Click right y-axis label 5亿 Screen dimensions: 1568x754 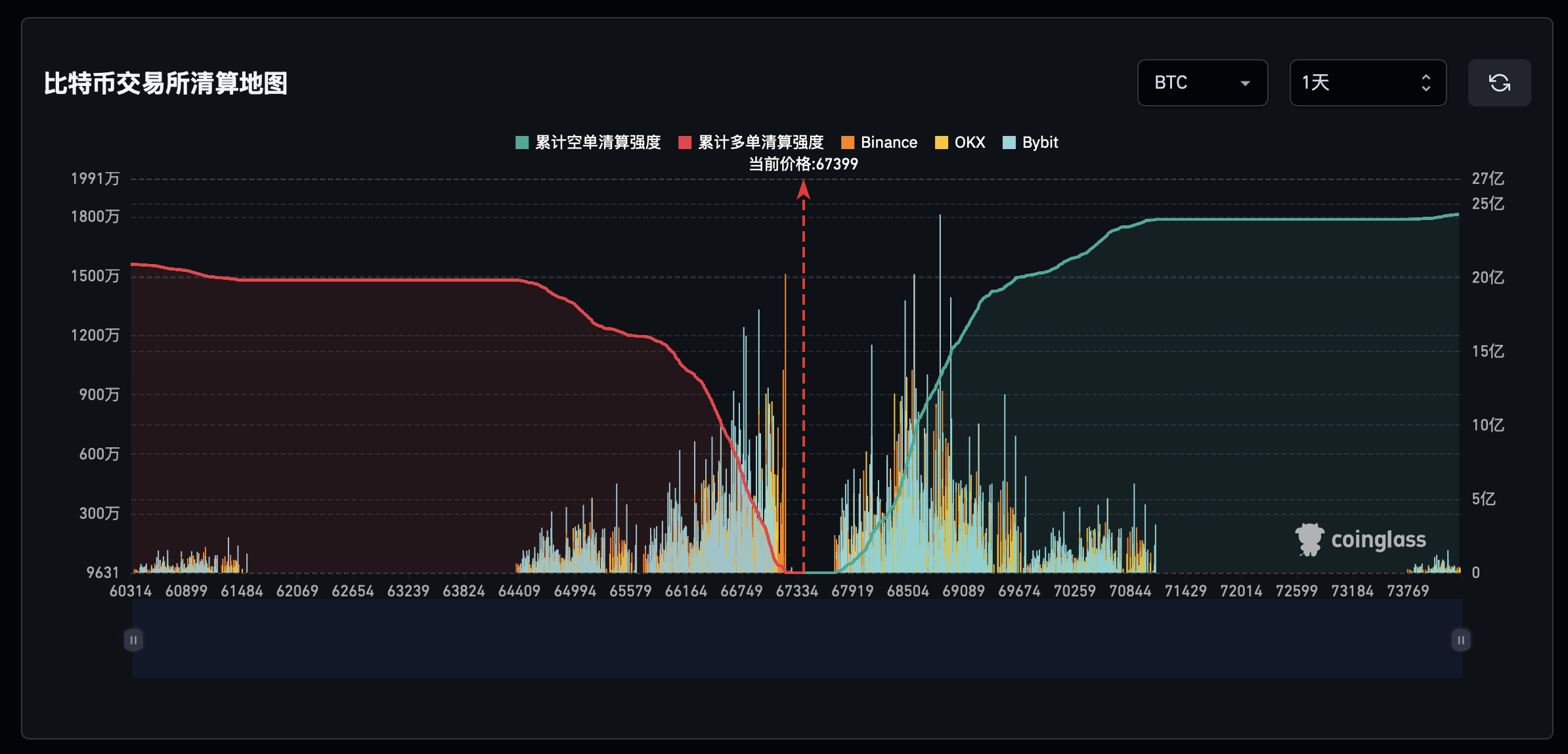[1484, 499]
